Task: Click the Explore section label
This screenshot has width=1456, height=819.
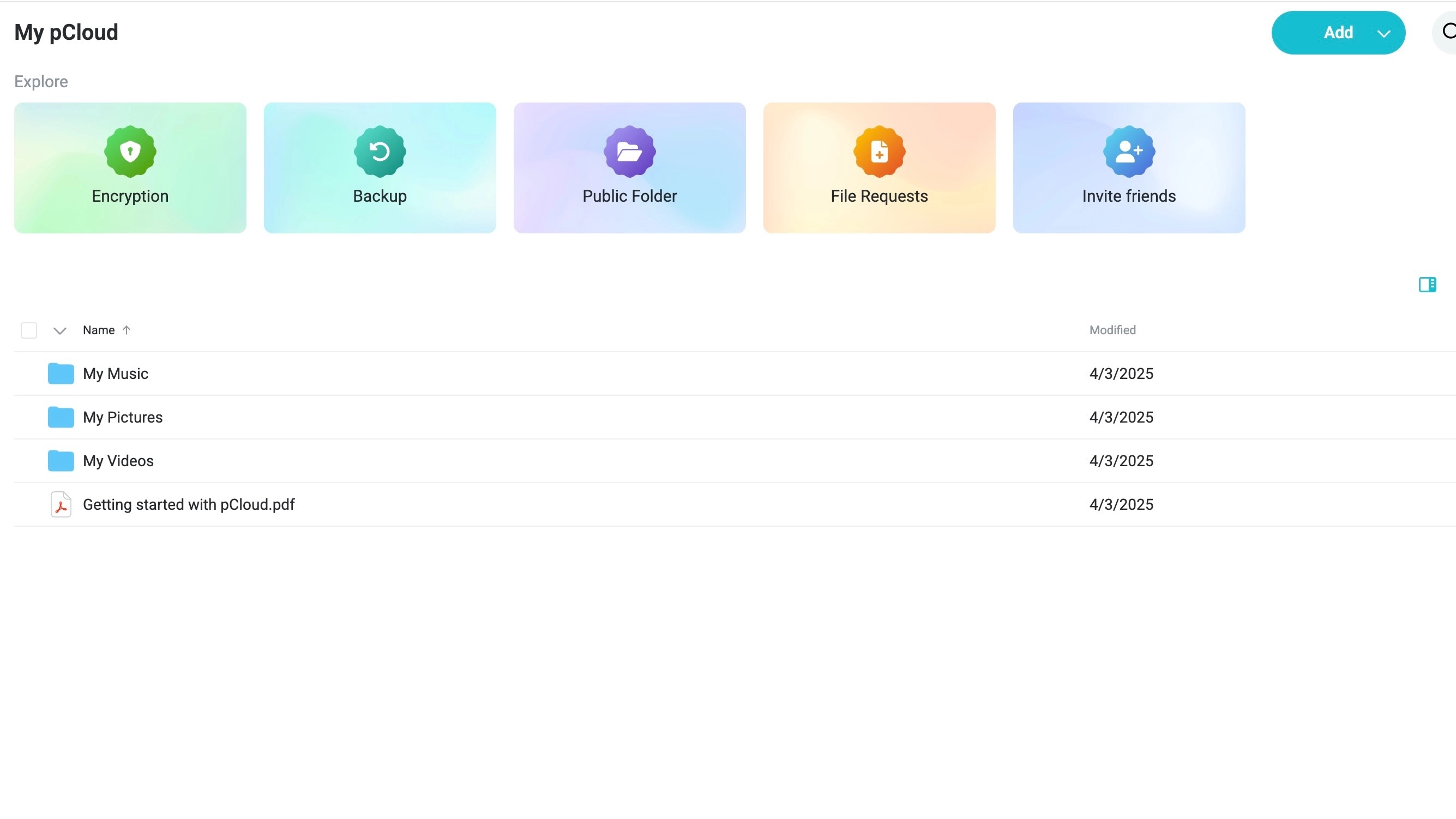Action: point(41,81)
